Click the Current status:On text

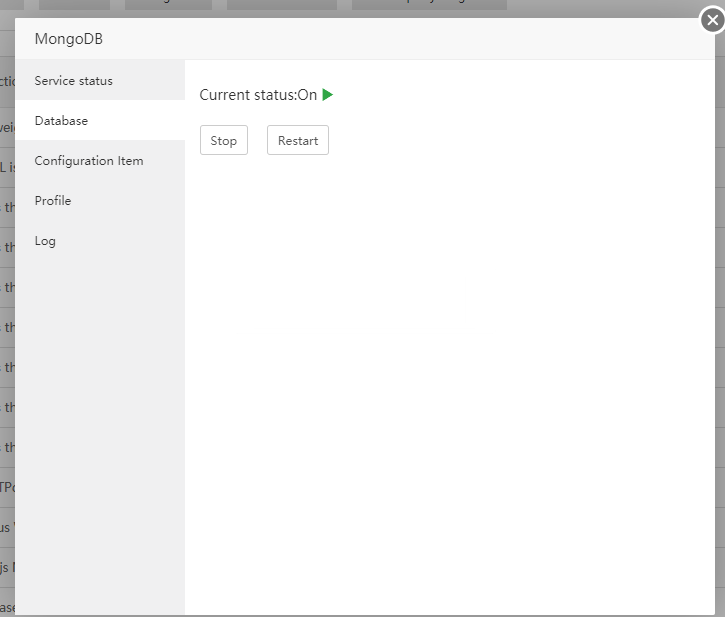coord(258,95)
